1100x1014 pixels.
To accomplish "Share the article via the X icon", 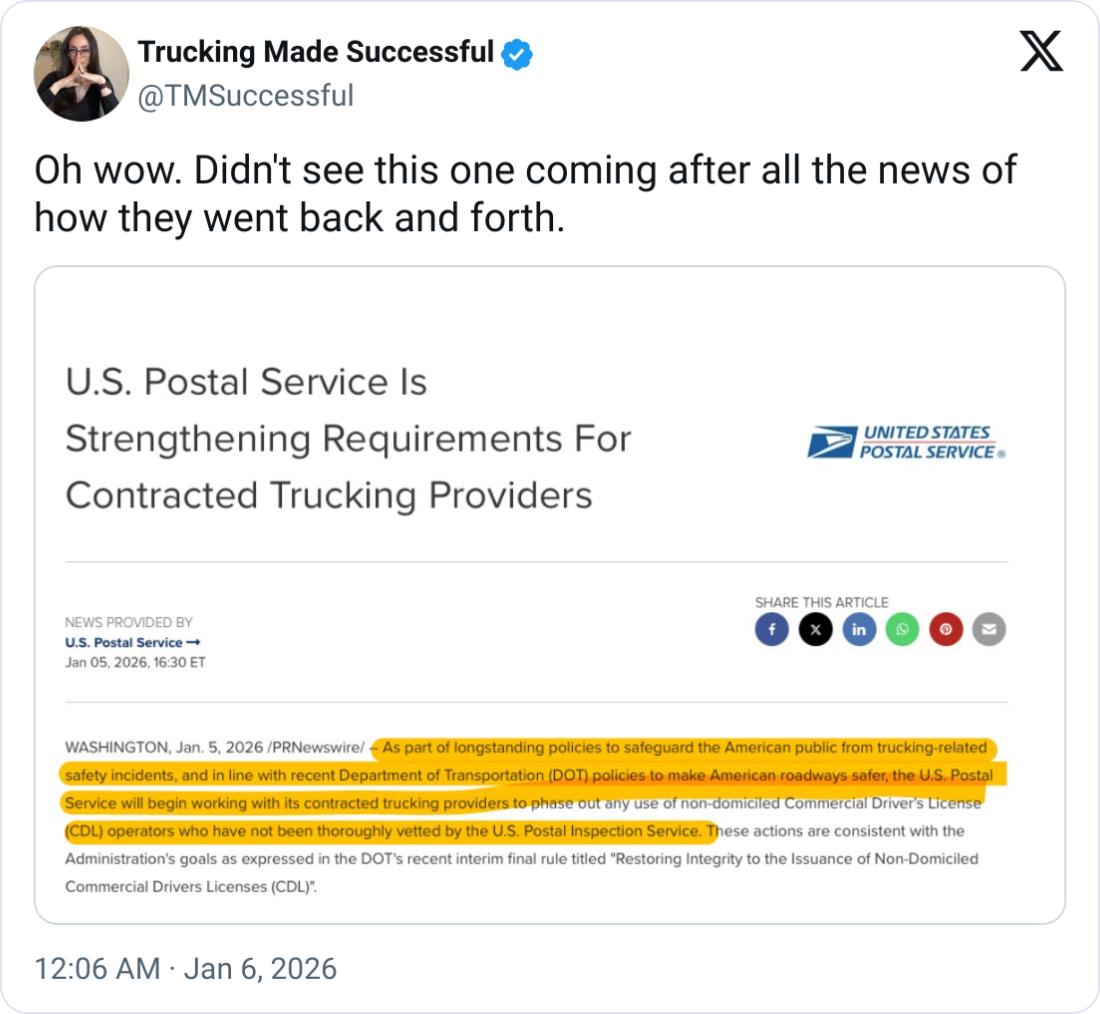I will 816,629.
